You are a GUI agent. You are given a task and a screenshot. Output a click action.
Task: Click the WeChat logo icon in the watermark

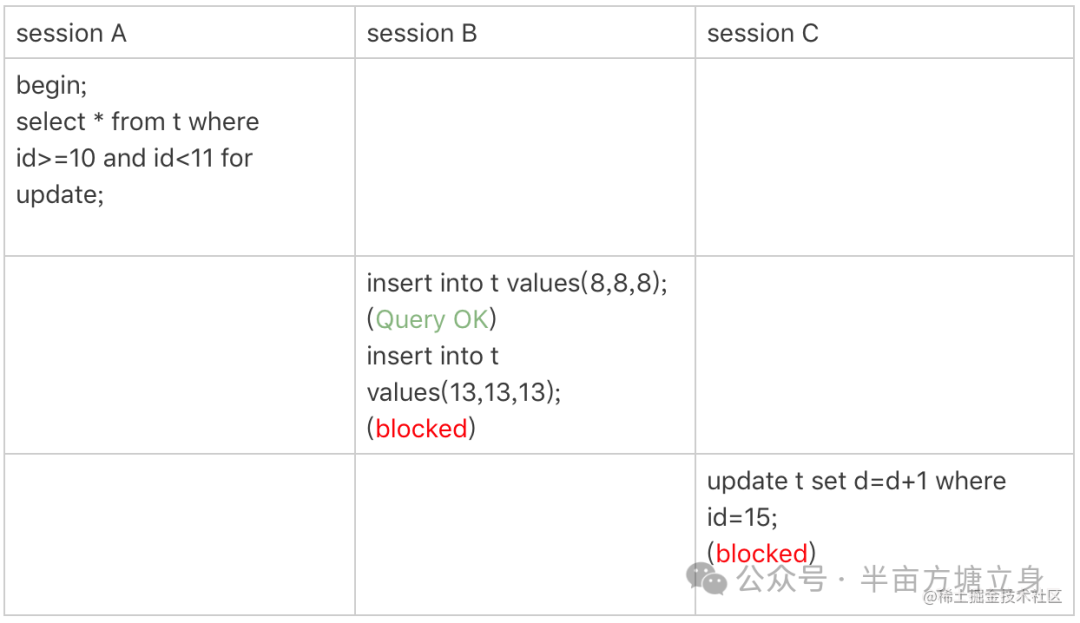click(x=710, y=578)
